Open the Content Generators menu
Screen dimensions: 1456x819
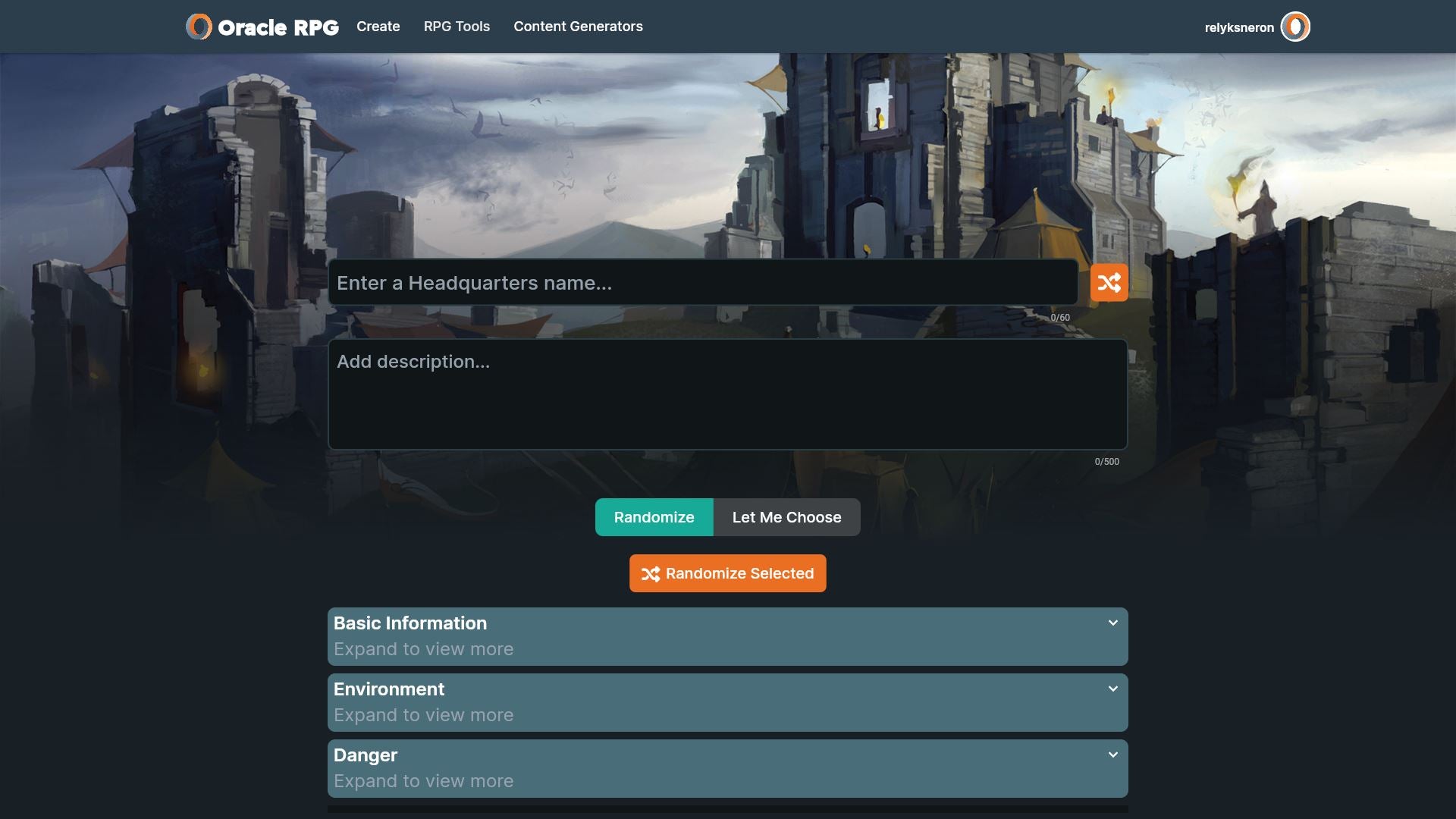point(578,27)
